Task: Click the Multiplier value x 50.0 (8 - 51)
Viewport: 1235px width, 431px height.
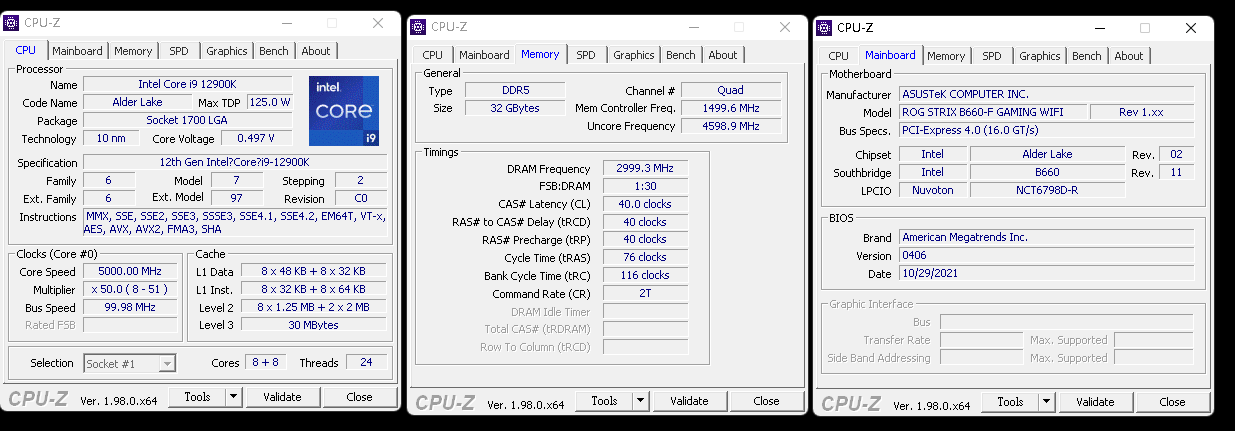Action: pyautogui.click(x=130, y=290)
